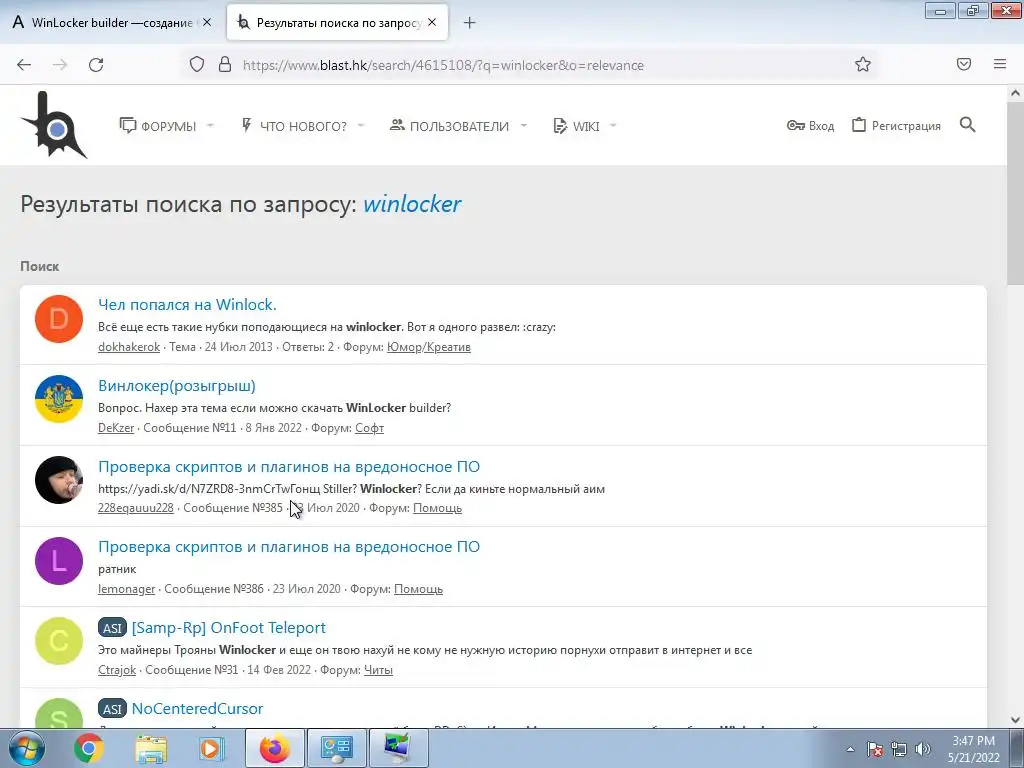Image resolution: width=1024 pixels, height=768 pixels.
Task: Bookmark this page with the star
Action: click(863, 64)
